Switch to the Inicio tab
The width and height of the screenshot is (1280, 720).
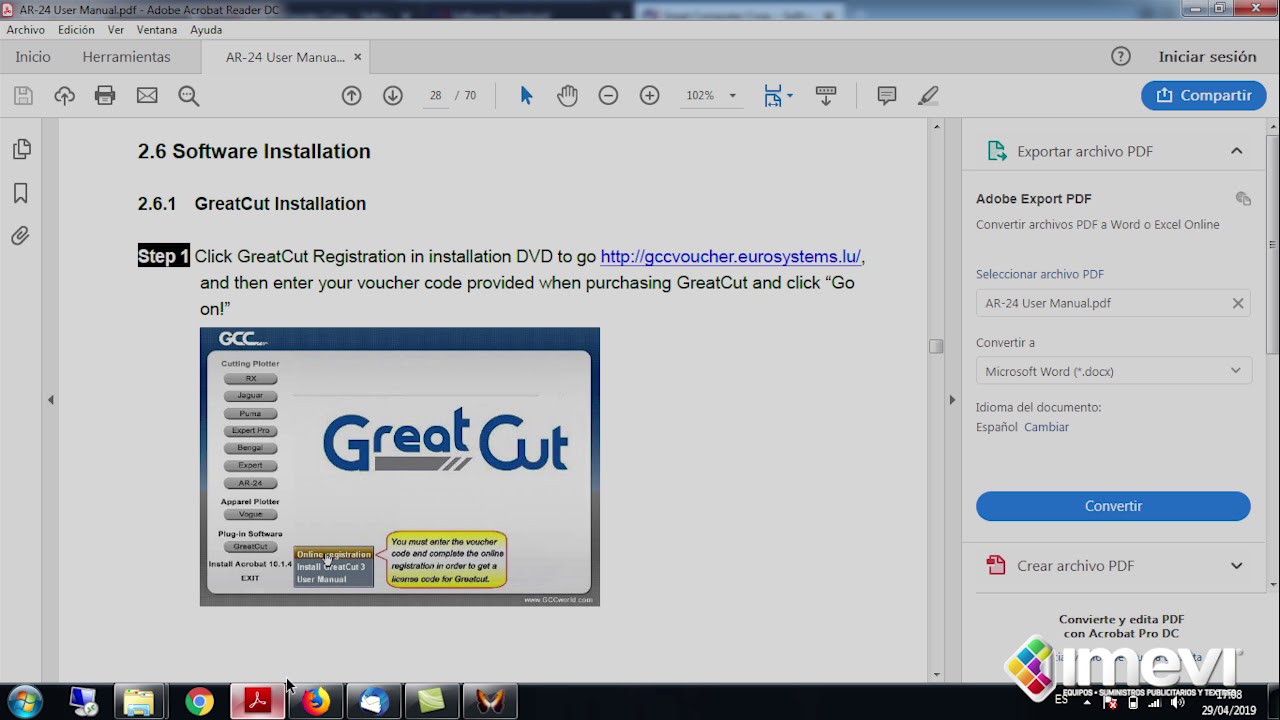pyautogui.click(x=33, y=57)
